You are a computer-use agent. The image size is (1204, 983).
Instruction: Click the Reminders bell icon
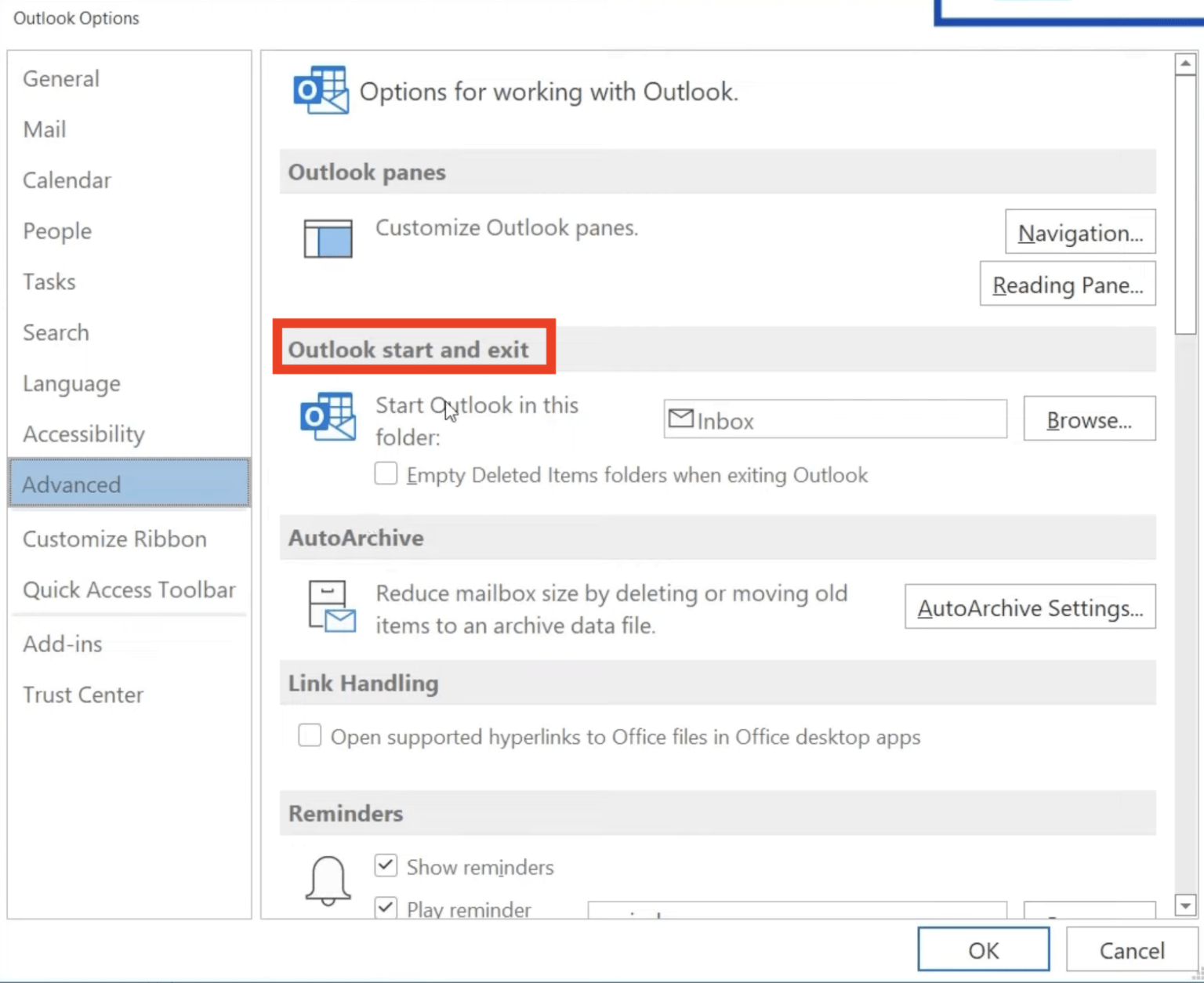[328, 880]
